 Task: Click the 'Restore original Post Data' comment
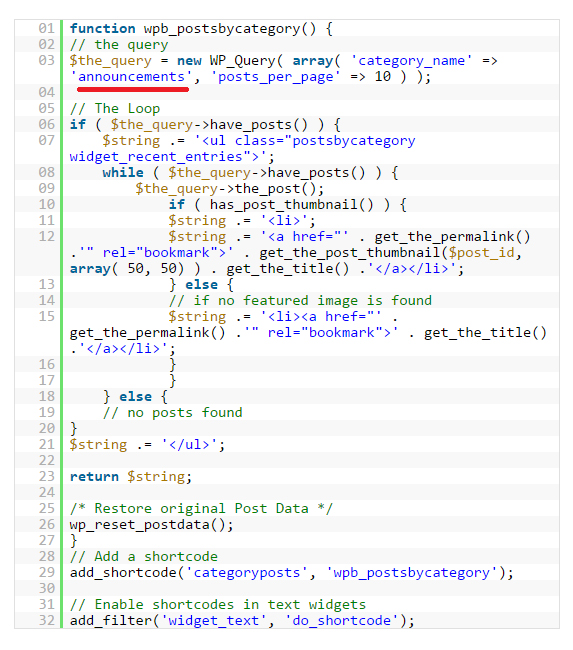coord(201,509)
